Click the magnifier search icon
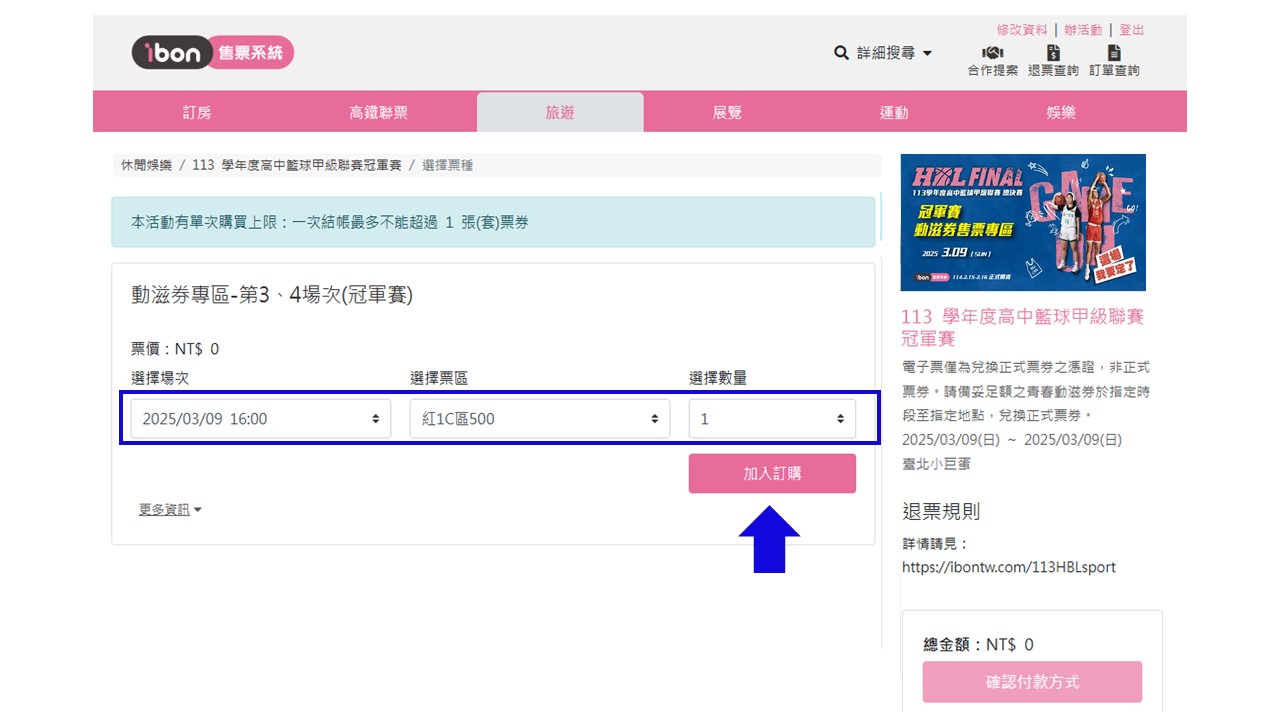Image resolution: width=1280 pixels, height=720 pixels. click(841, 53)
